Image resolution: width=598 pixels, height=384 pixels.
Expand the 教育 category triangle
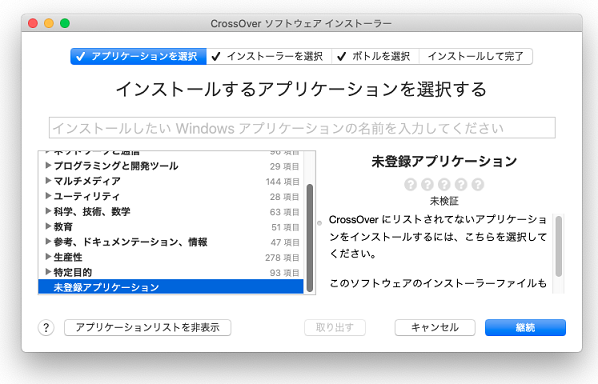point(48,227)
